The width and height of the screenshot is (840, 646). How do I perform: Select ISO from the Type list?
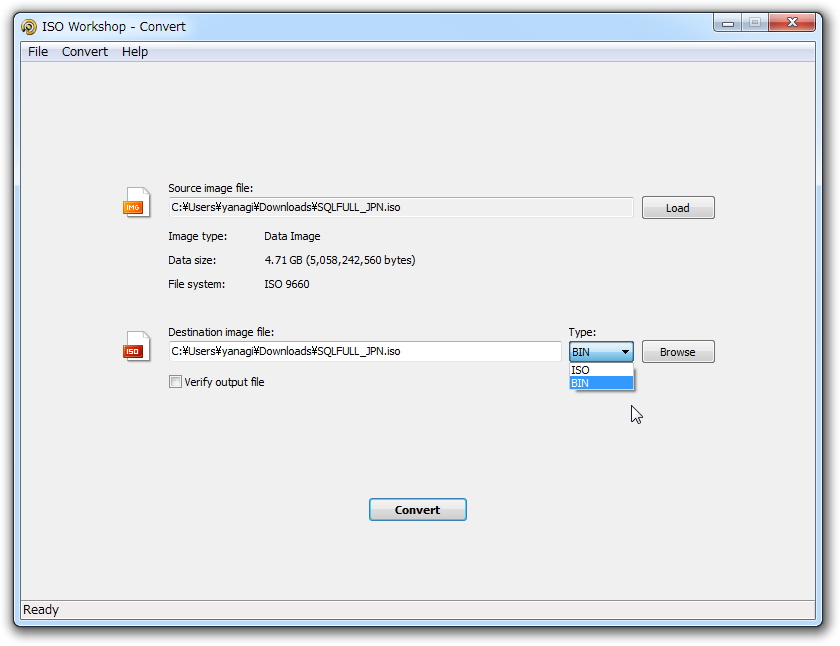coord(601,370)
